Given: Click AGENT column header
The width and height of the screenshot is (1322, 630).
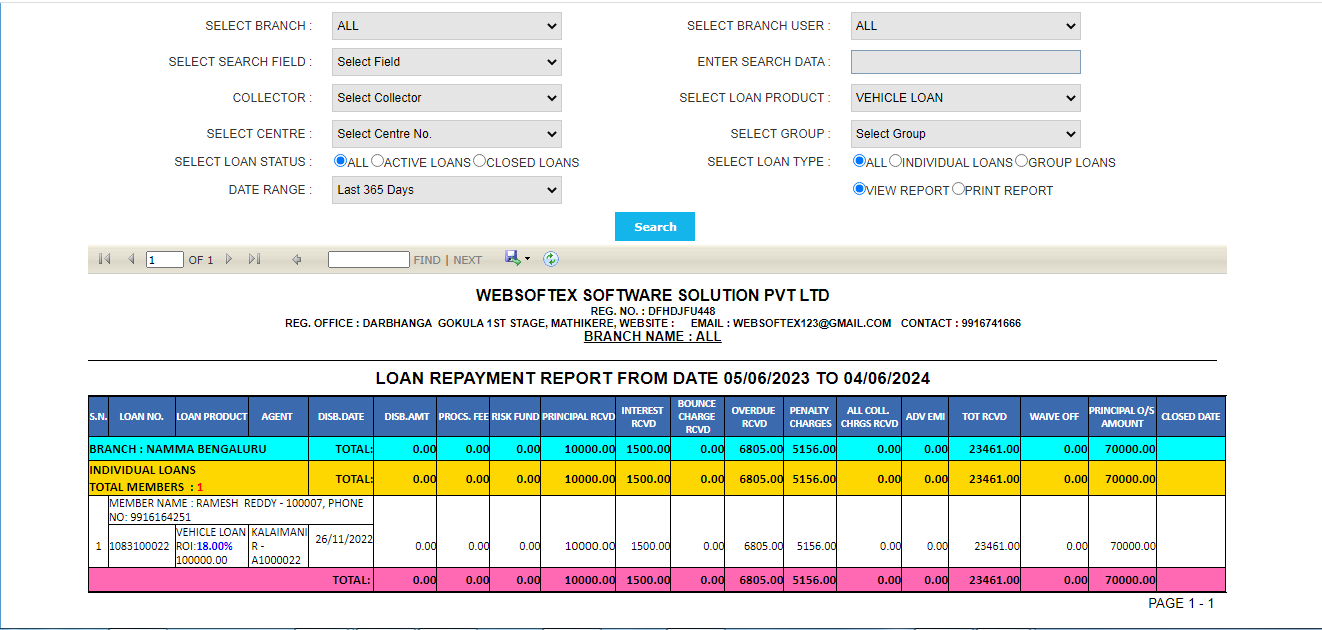Looking at the screenshot, I should [278, 417].
